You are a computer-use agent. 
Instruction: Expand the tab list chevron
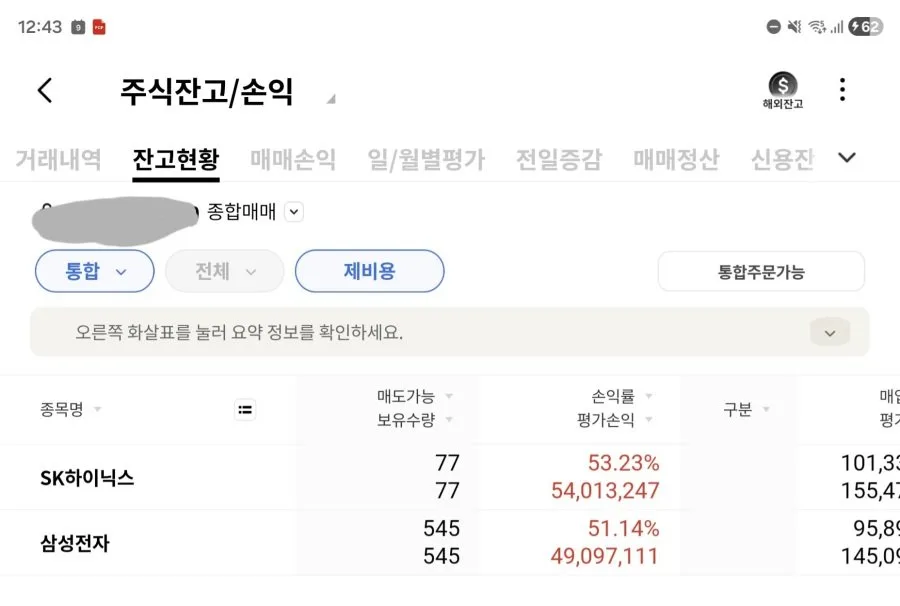coord(847,157)
